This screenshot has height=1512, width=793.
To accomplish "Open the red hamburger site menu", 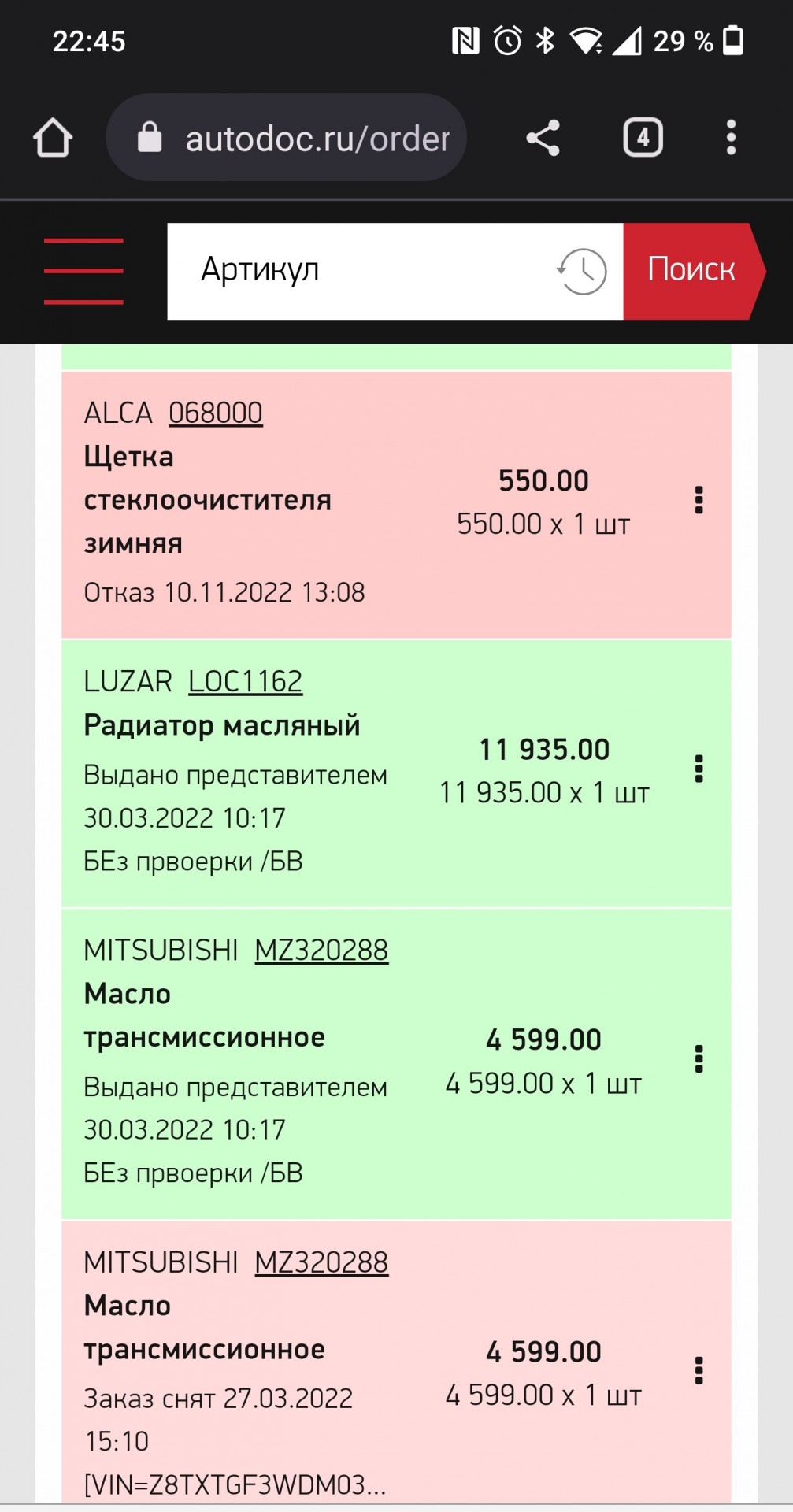I will point(83,271).
